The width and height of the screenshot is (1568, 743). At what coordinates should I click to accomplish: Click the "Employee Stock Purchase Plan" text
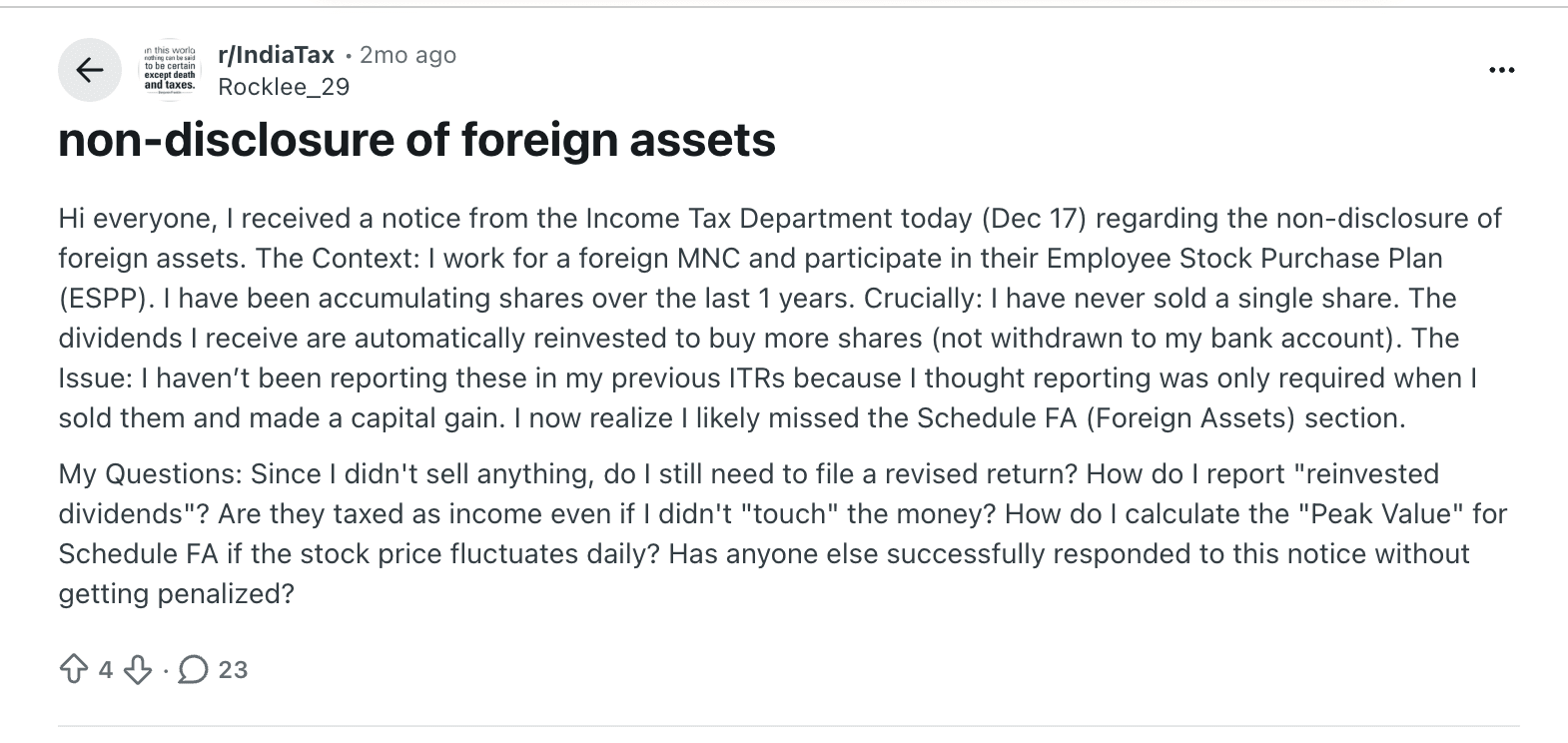tap(1244, 259)
